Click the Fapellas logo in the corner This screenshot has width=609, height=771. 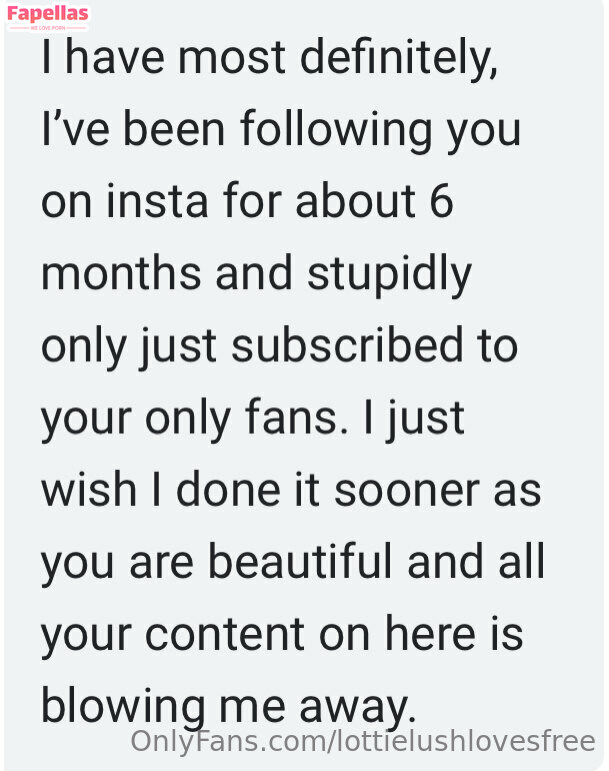coord(47,14)
